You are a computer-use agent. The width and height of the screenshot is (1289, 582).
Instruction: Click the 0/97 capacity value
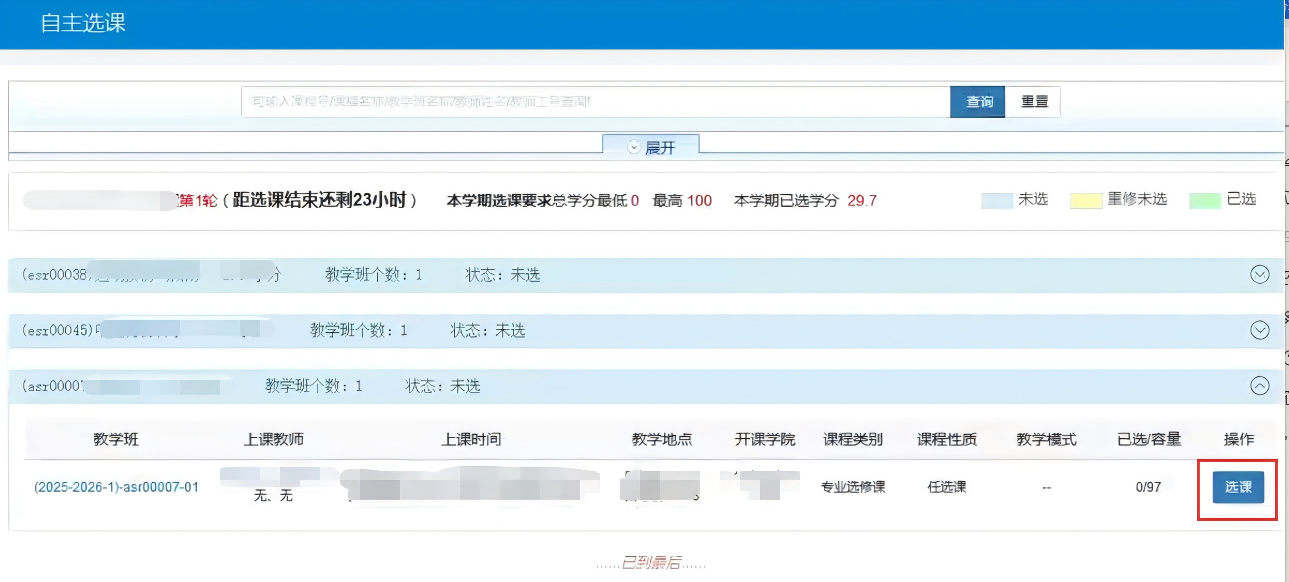pos(1149,487)
